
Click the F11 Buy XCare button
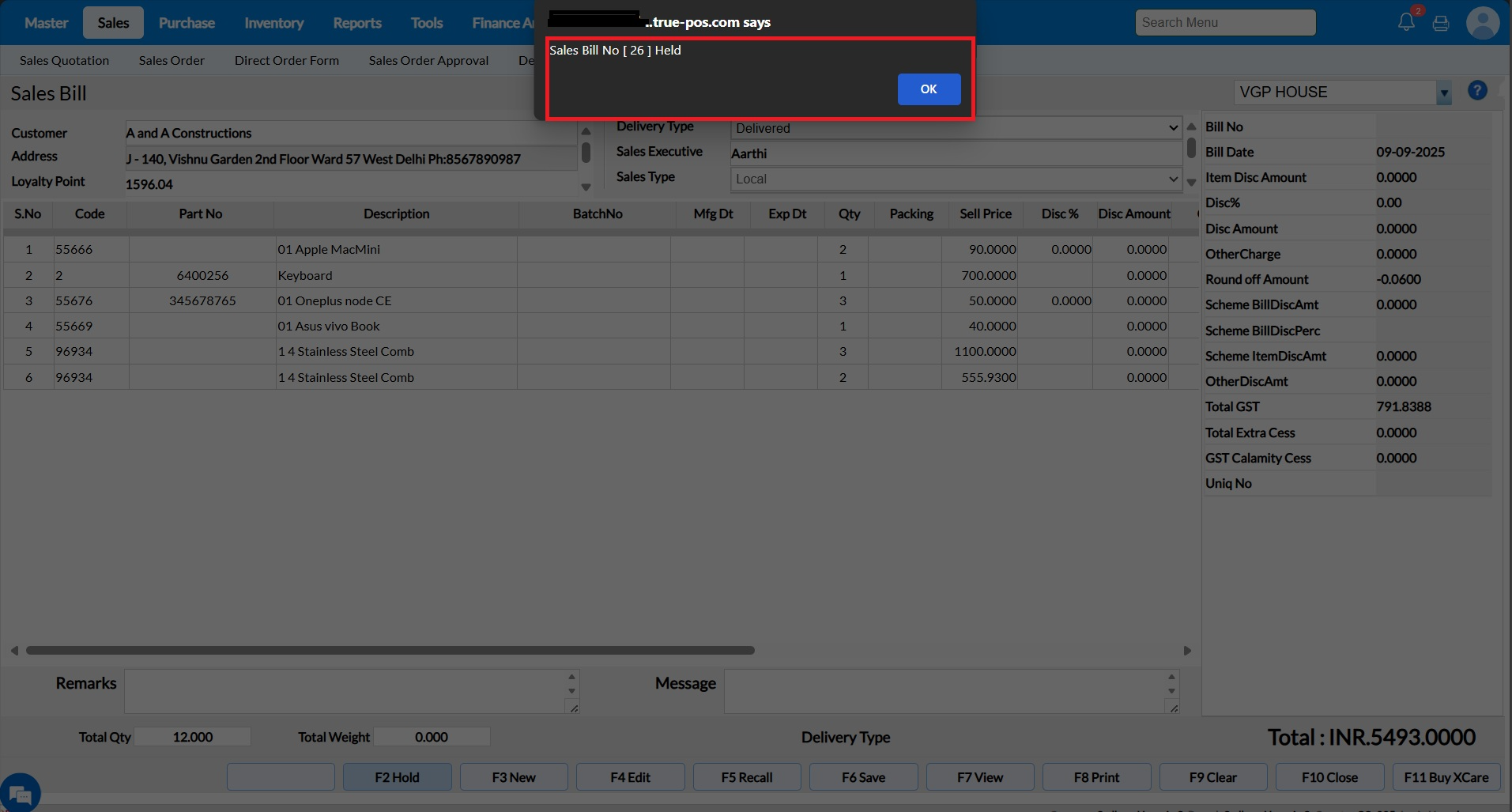[x=1446, y=777]
